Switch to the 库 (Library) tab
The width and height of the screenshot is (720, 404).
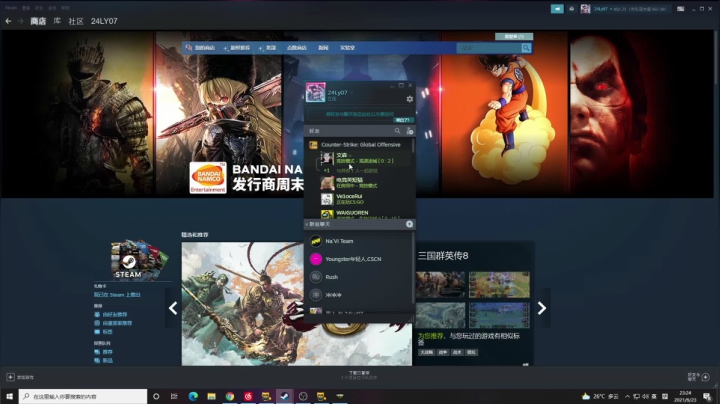(57, 21)
